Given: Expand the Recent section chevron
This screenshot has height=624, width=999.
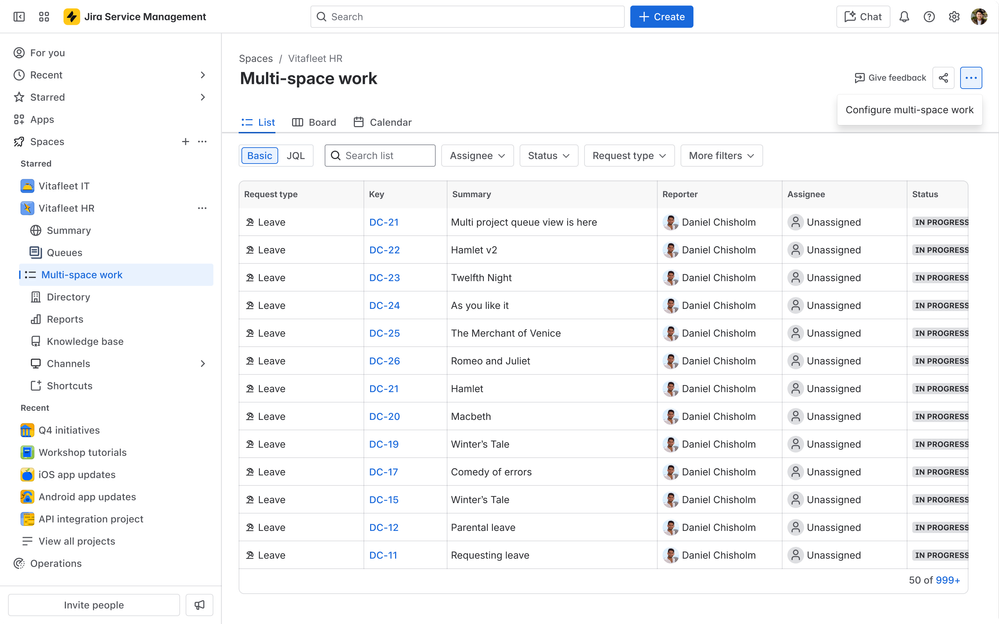Looking at the screenshot, I should tap(203, 75).
